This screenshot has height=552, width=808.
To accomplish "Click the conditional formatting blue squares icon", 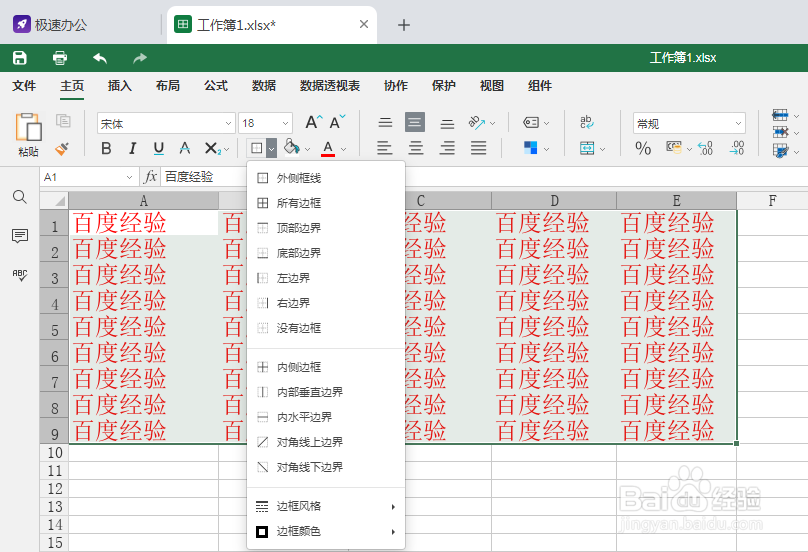I will click(x=530, y=148).
